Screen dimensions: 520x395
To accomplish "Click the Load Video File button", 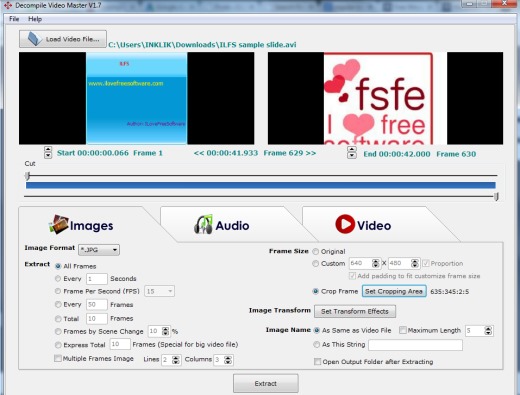I will (x=63, y=39).
